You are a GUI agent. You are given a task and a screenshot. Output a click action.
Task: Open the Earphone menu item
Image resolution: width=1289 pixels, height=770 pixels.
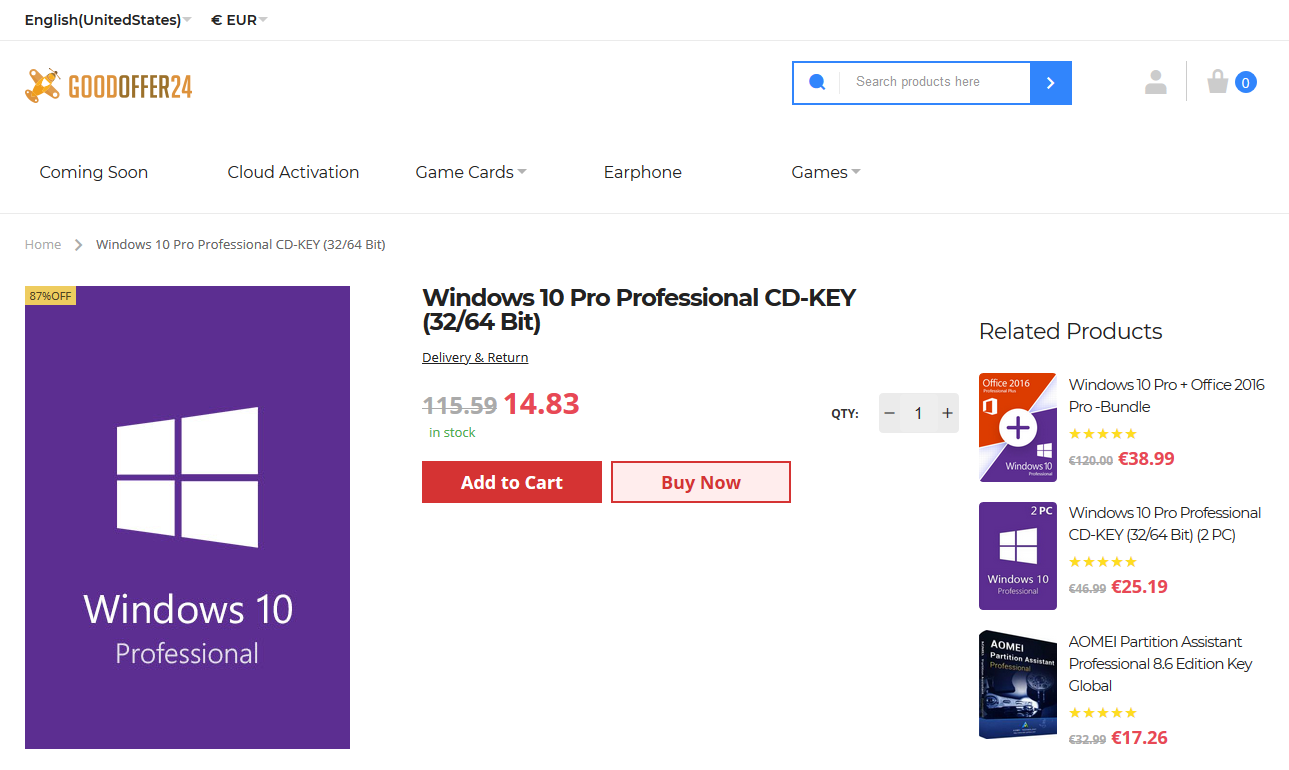click(643, 172)
